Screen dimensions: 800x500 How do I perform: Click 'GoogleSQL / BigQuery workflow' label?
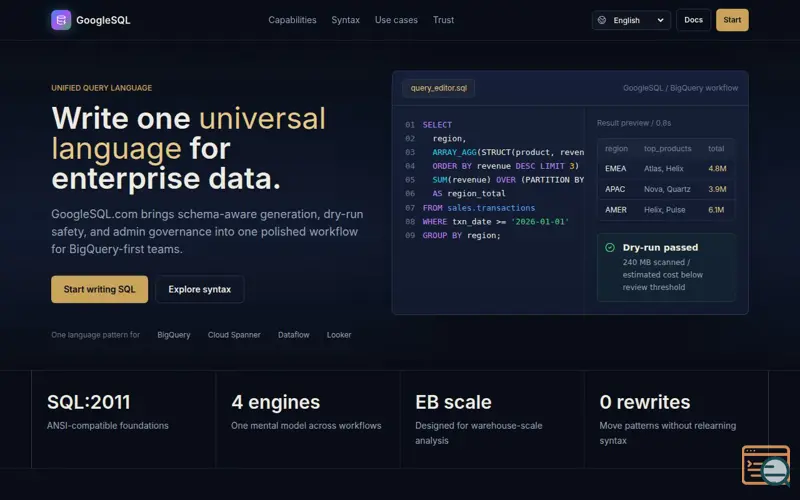click(680, 88)
